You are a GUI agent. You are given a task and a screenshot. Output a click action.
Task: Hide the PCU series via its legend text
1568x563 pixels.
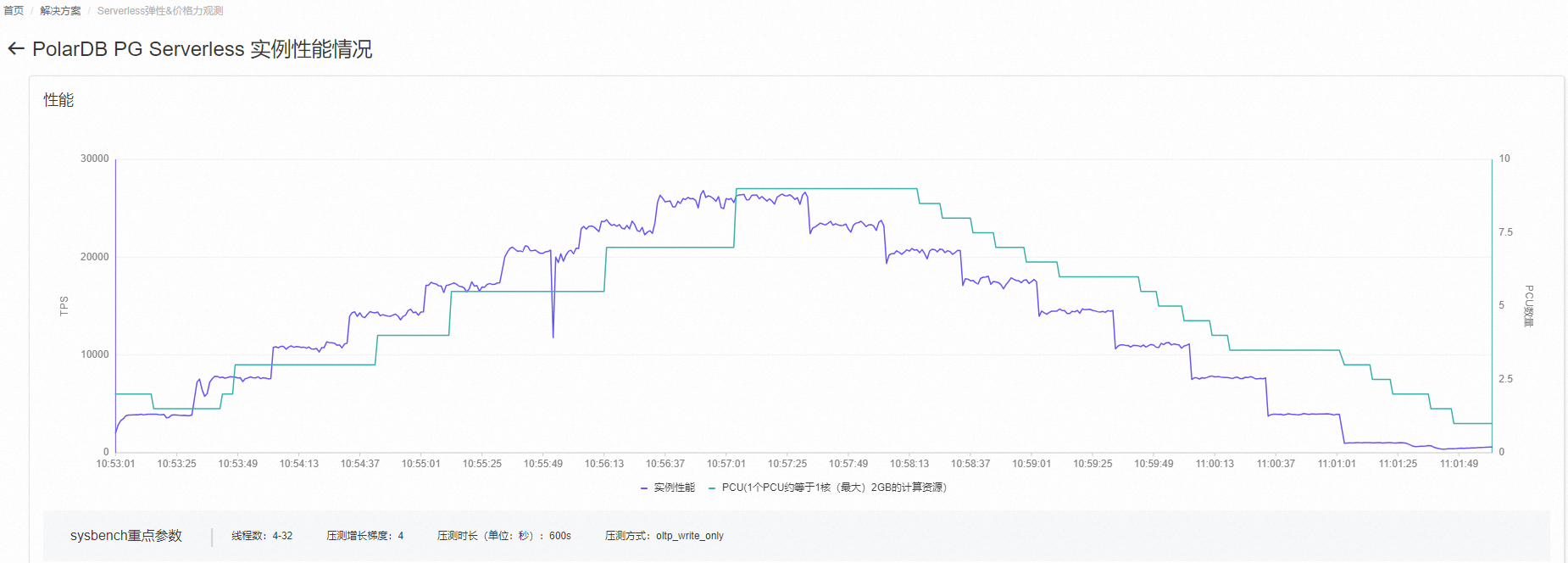click(x=834, y=488)
